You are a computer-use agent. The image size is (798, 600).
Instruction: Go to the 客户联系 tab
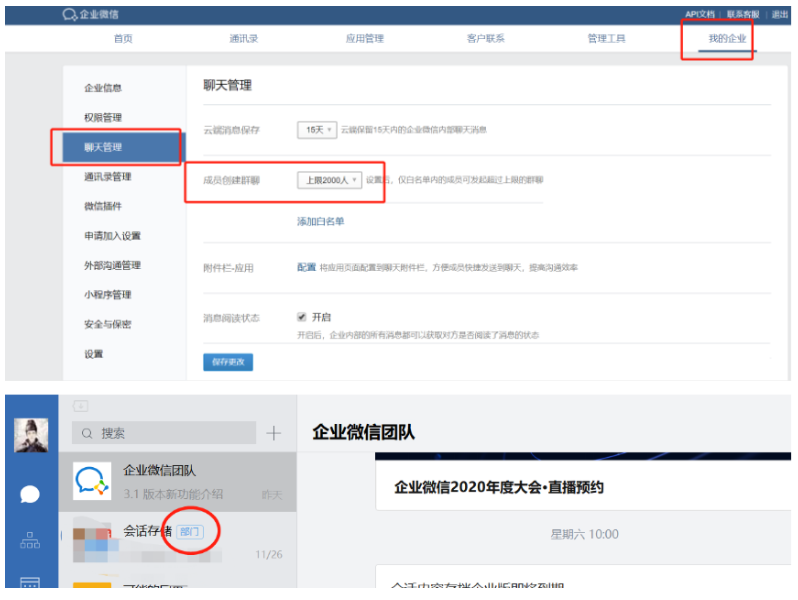pos(486,39)
